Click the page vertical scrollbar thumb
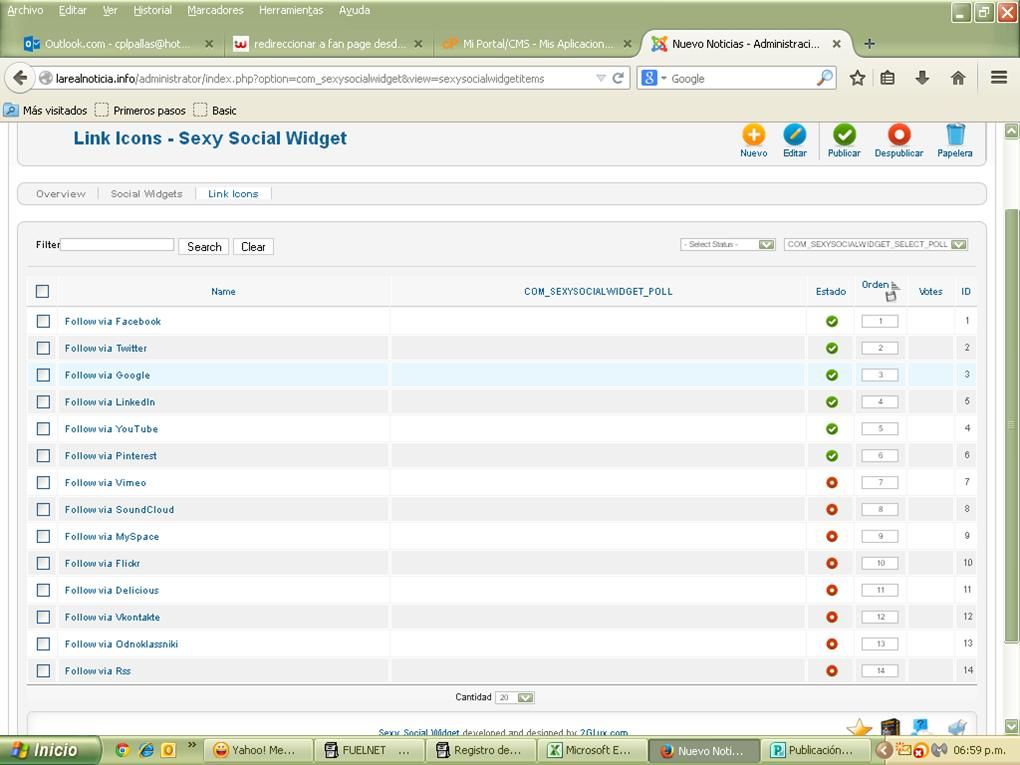This screenshot has height=765, width=1020. [x=1012, y=425]
